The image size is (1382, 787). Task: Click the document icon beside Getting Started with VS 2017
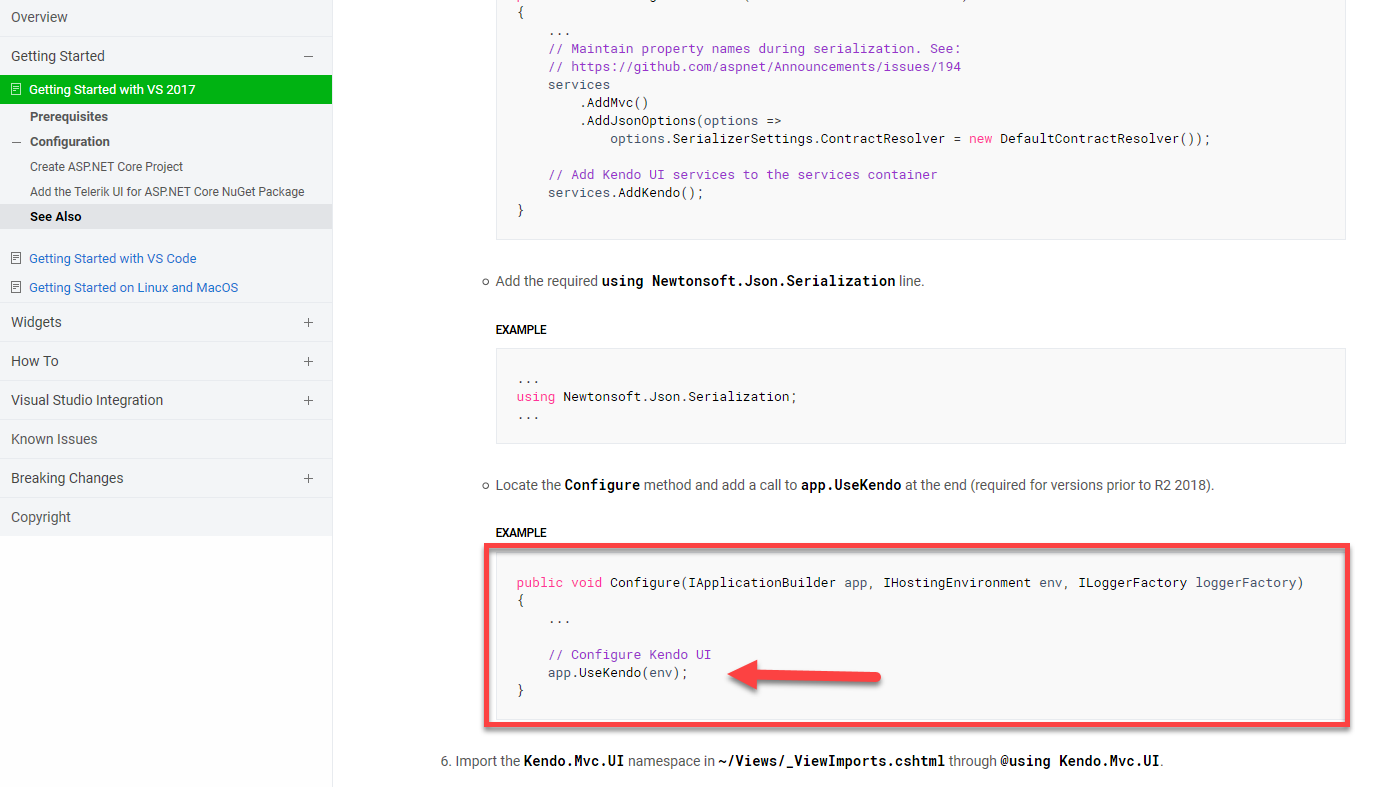[x=16, y=90]
